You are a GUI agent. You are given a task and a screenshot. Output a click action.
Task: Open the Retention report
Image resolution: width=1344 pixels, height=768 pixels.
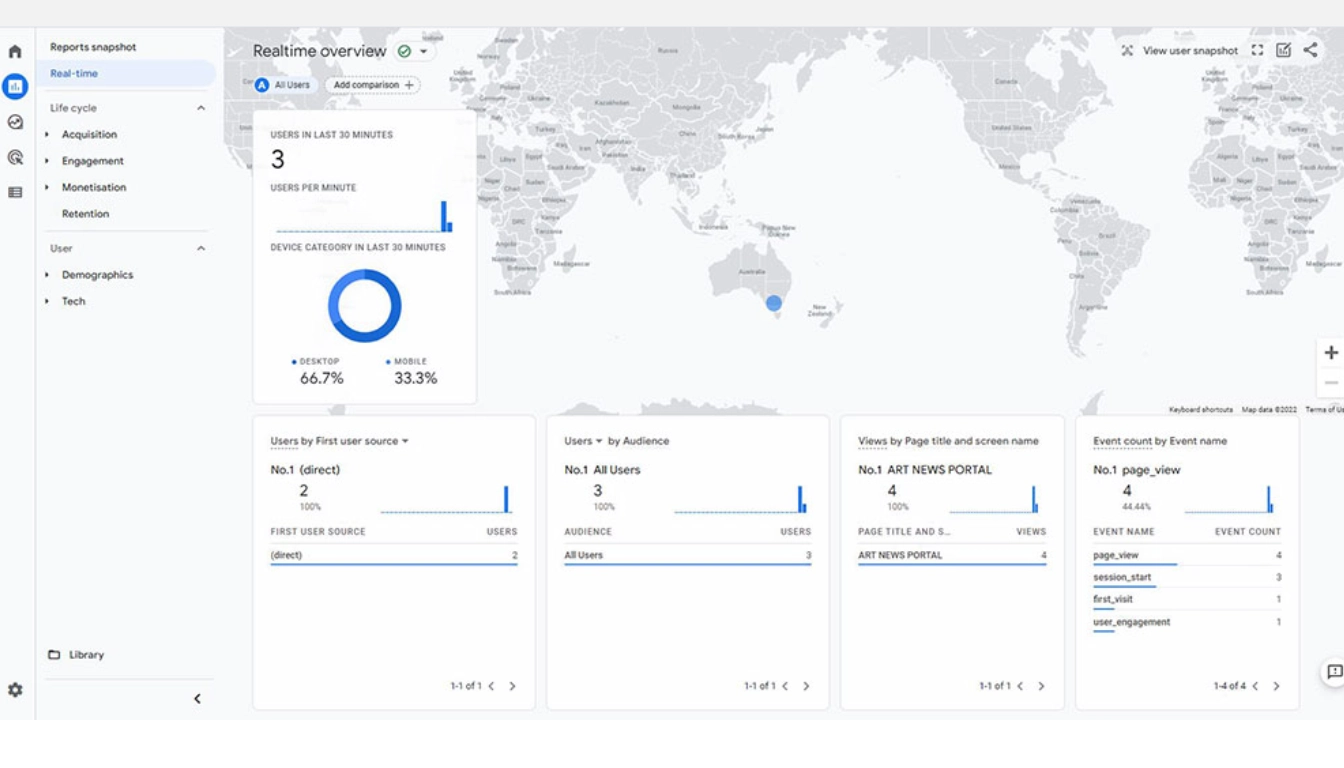pyautogui.click(x=85, y=214)
